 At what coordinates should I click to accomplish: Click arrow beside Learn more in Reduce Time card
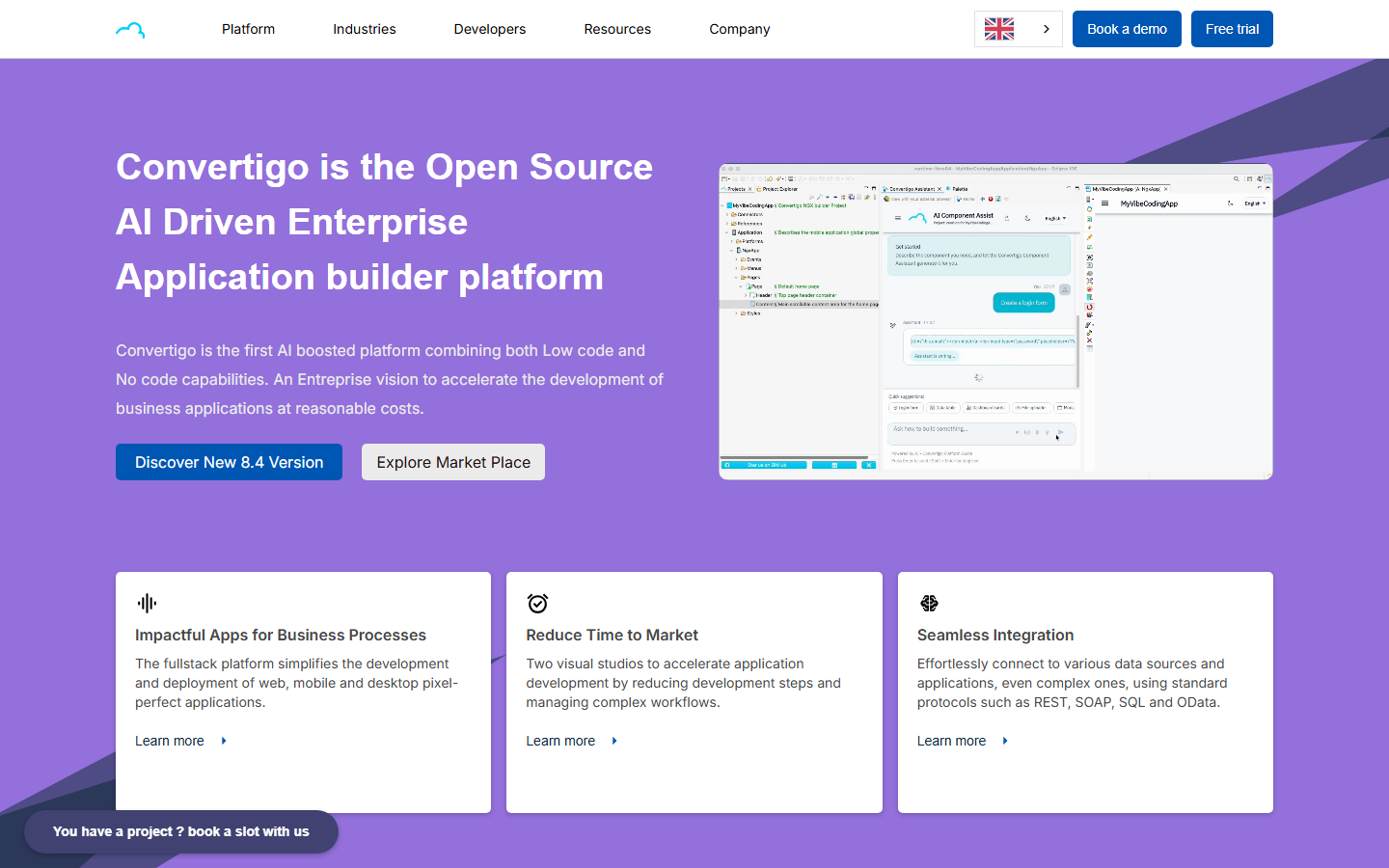pyautogui.click(x=614, y=741)
